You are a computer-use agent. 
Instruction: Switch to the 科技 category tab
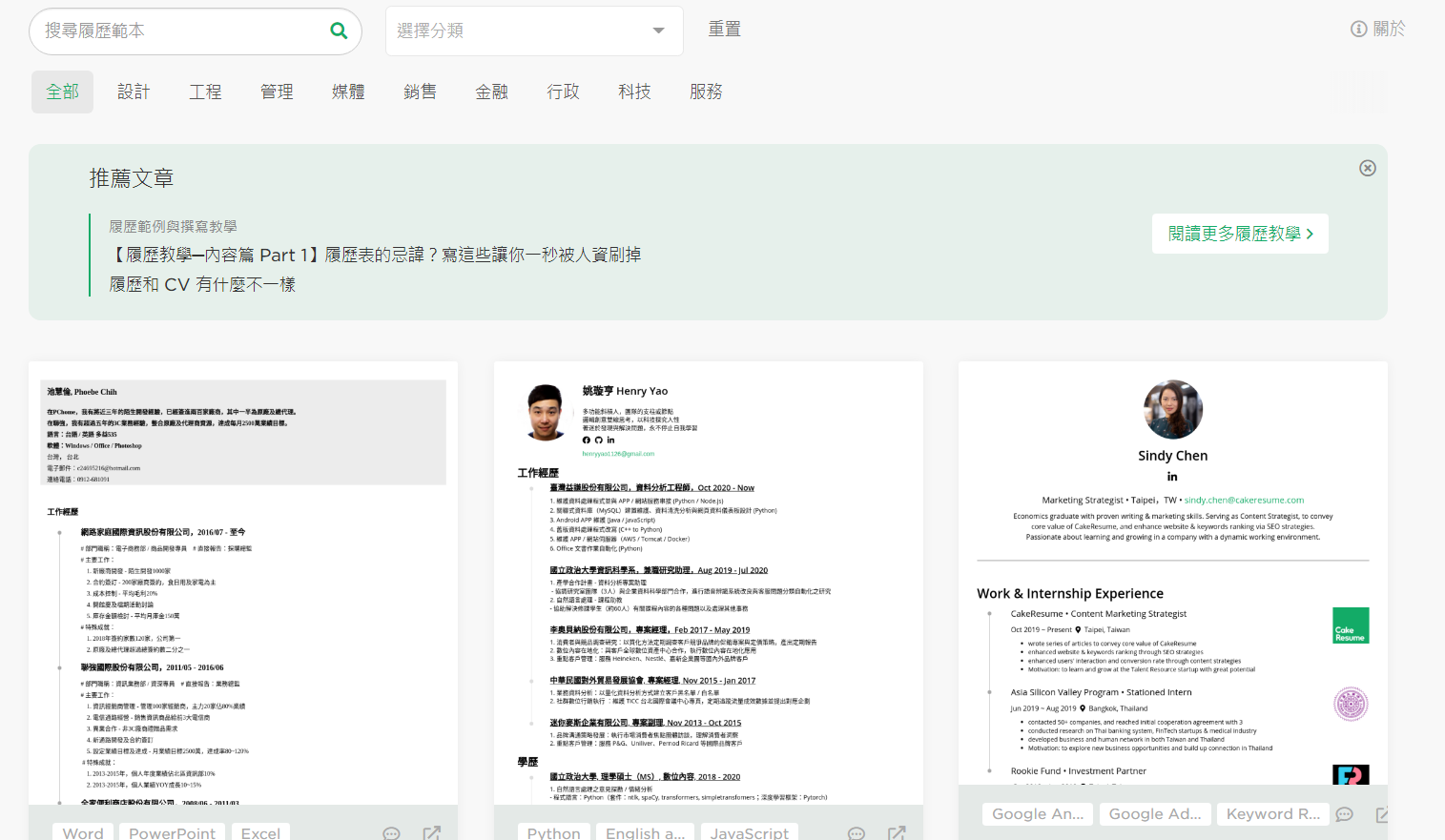pos(634,92)
